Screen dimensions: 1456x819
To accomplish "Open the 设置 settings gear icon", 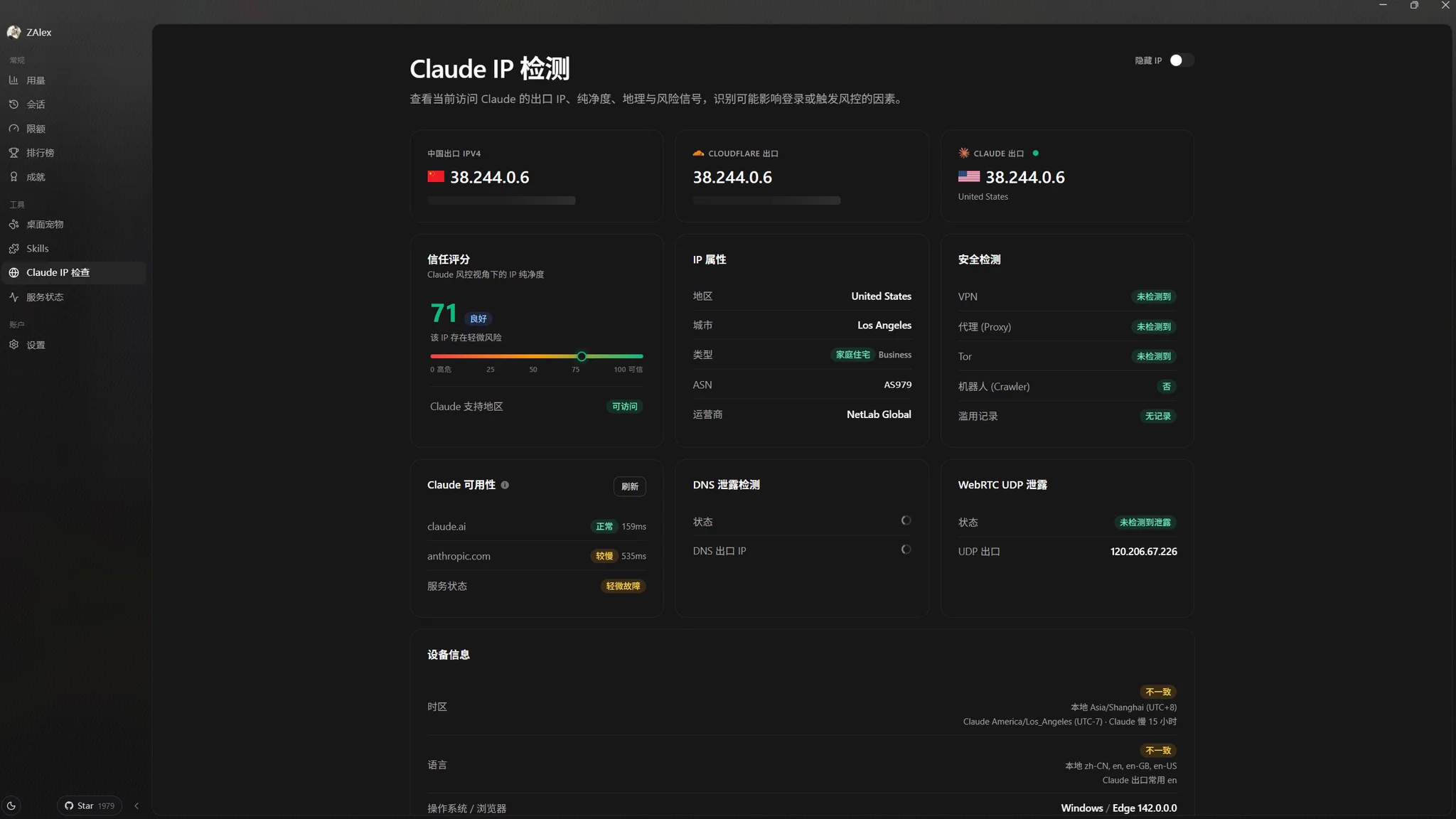I will click(x=14, y=345).
